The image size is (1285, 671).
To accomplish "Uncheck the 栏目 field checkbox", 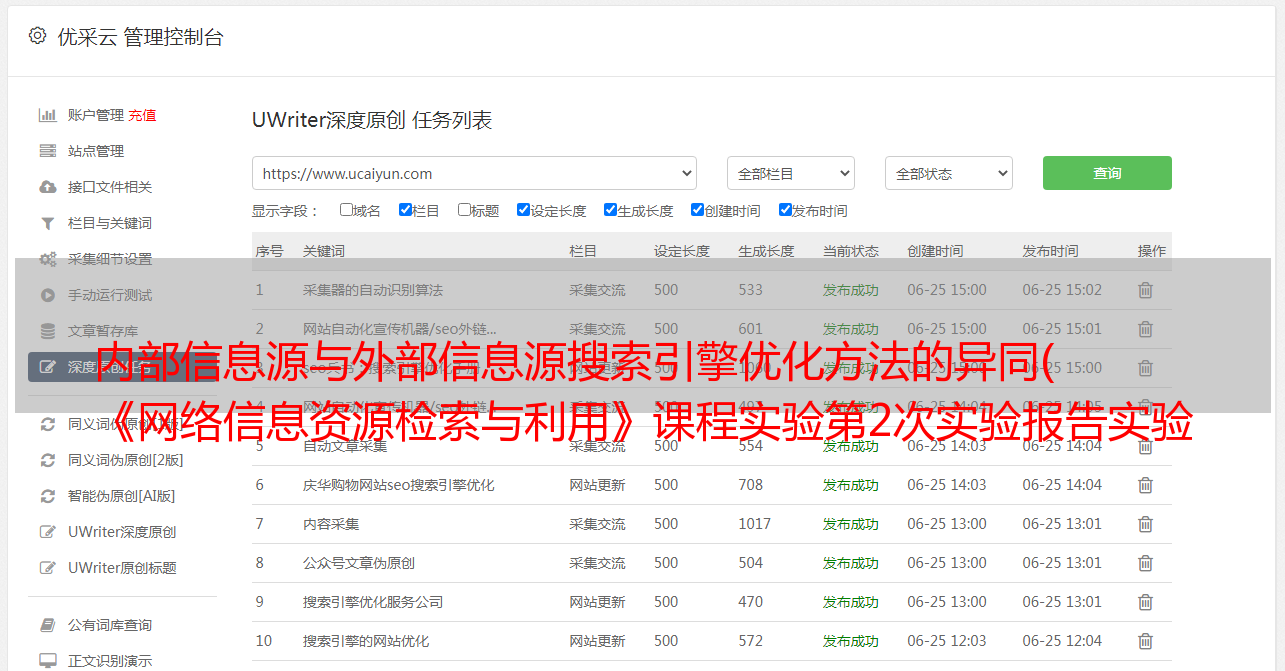I will tap(405, 210).
